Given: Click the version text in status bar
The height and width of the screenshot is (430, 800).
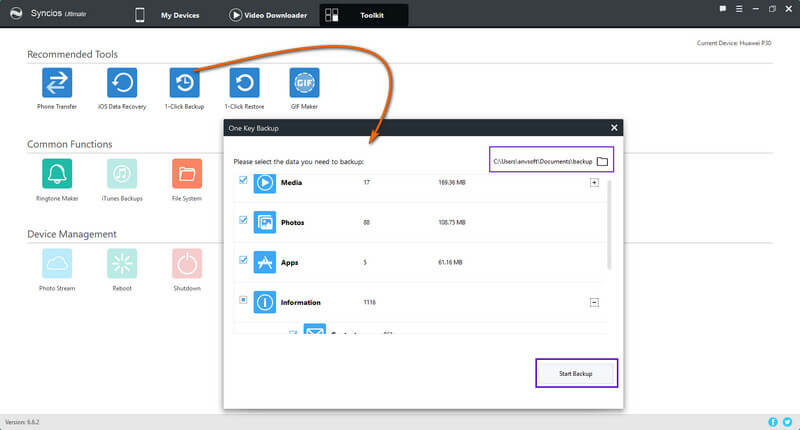Looking at the screenshot, I should tap(22, 422).
